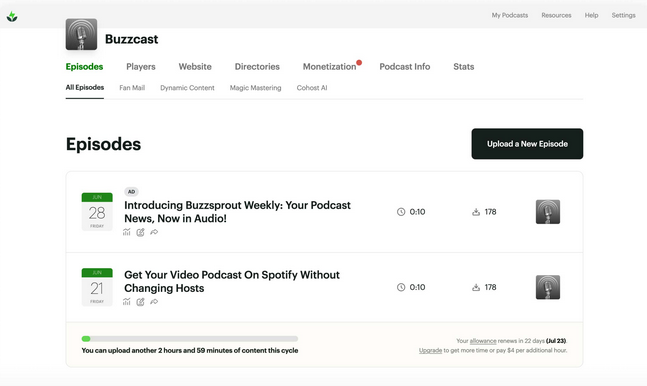647x386 pixels.
Task: Share icon for Introducing Buzzsprout Weekly episode
Action: [154, 232]
